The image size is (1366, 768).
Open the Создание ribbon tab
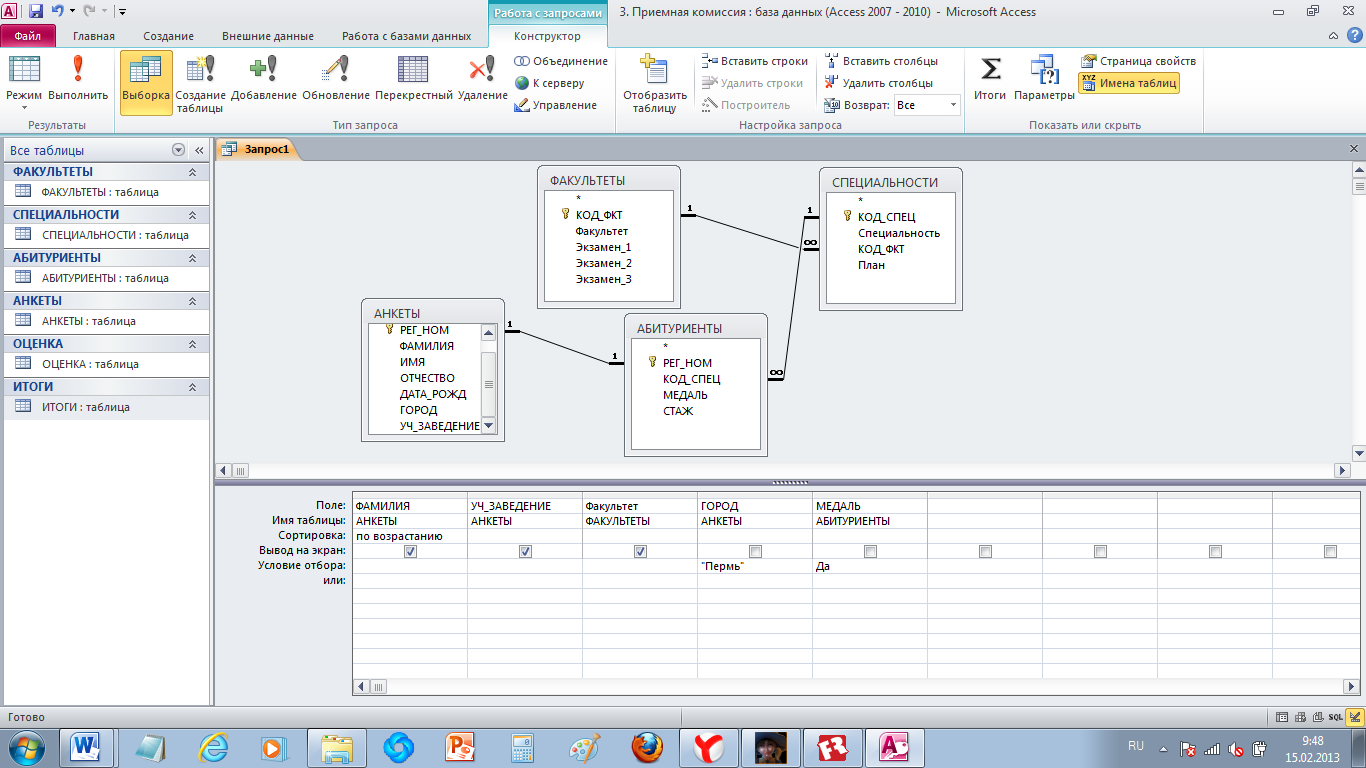tap(168, 36)
